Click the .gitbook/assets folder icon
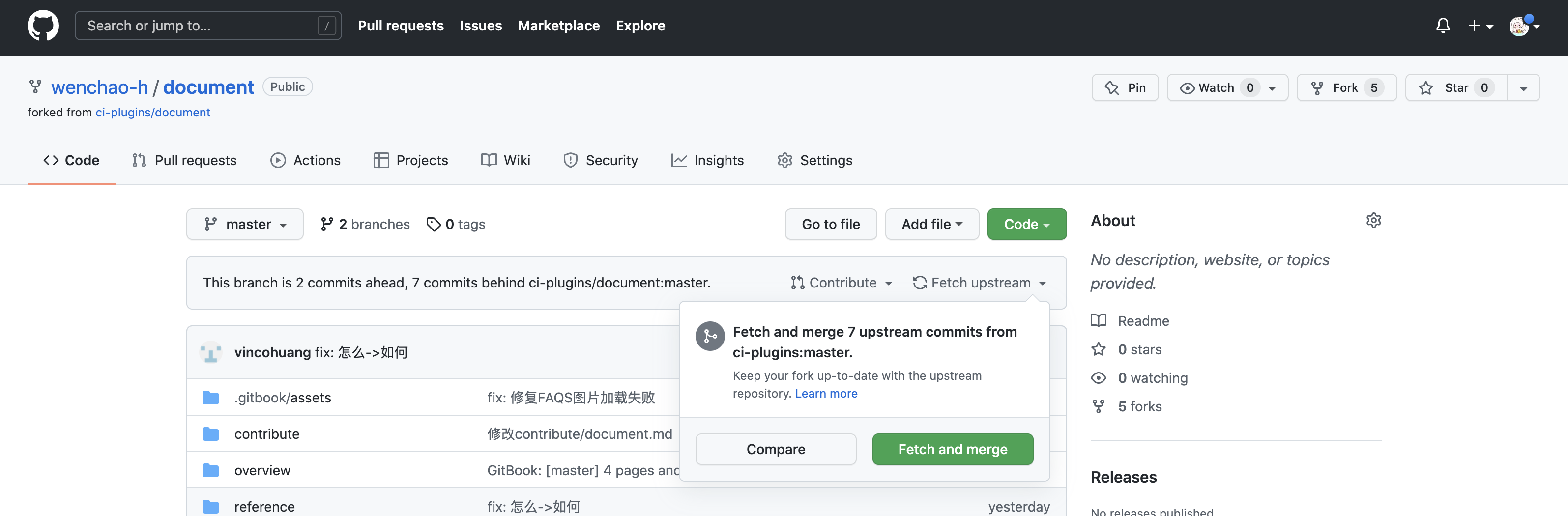The width and height of the screenshot is (1568, 516). 210,398
